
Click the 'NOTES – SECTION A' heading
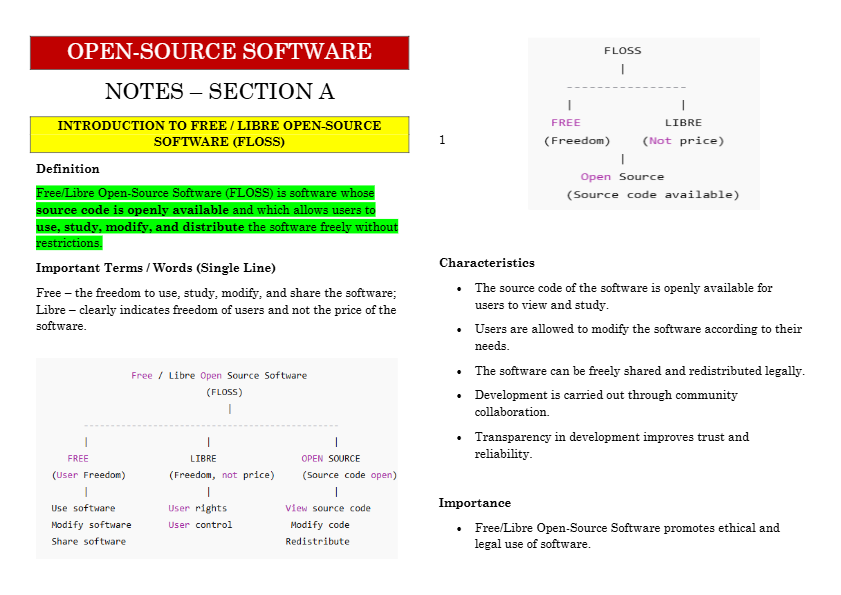220,91
